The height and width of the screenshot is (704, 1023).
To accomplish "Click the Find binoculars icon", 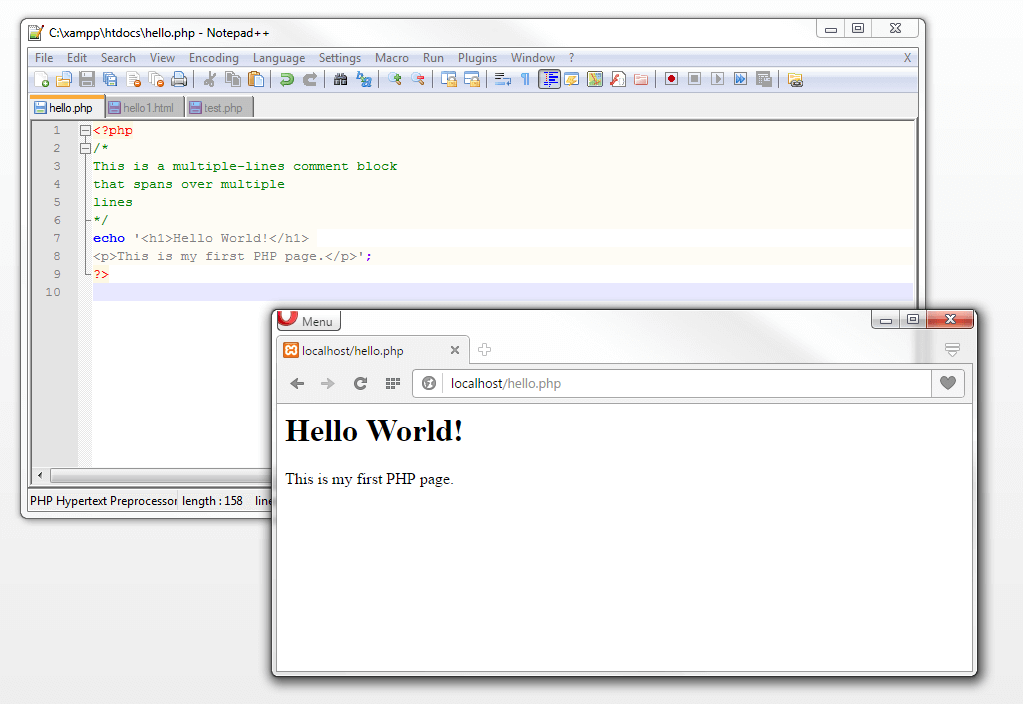I will pos(340,79).
